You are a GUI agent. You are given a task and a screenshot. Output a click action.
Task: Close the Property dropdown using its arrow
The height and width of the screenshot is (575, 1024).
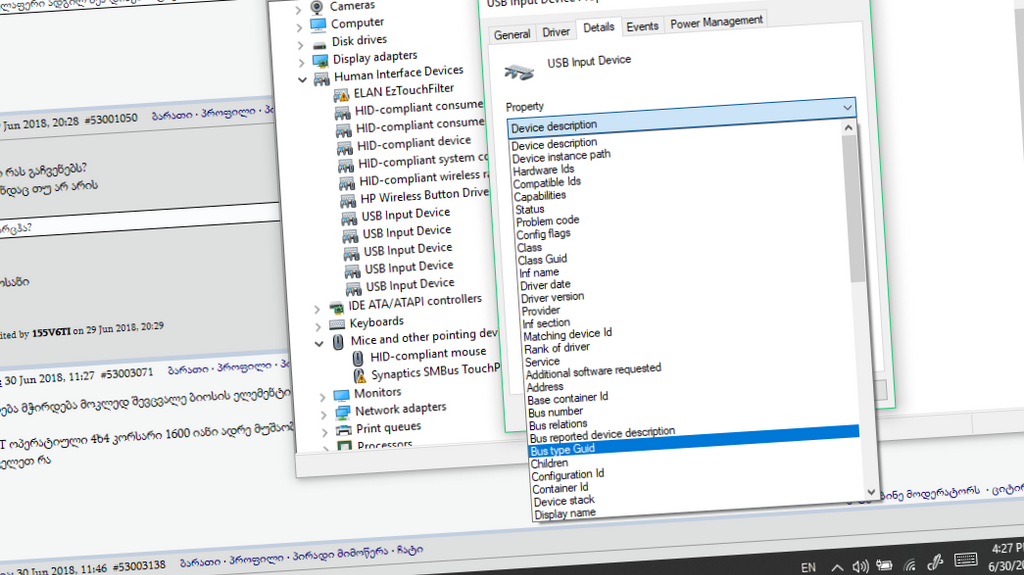pyautogui.click(x=847, y=107)
